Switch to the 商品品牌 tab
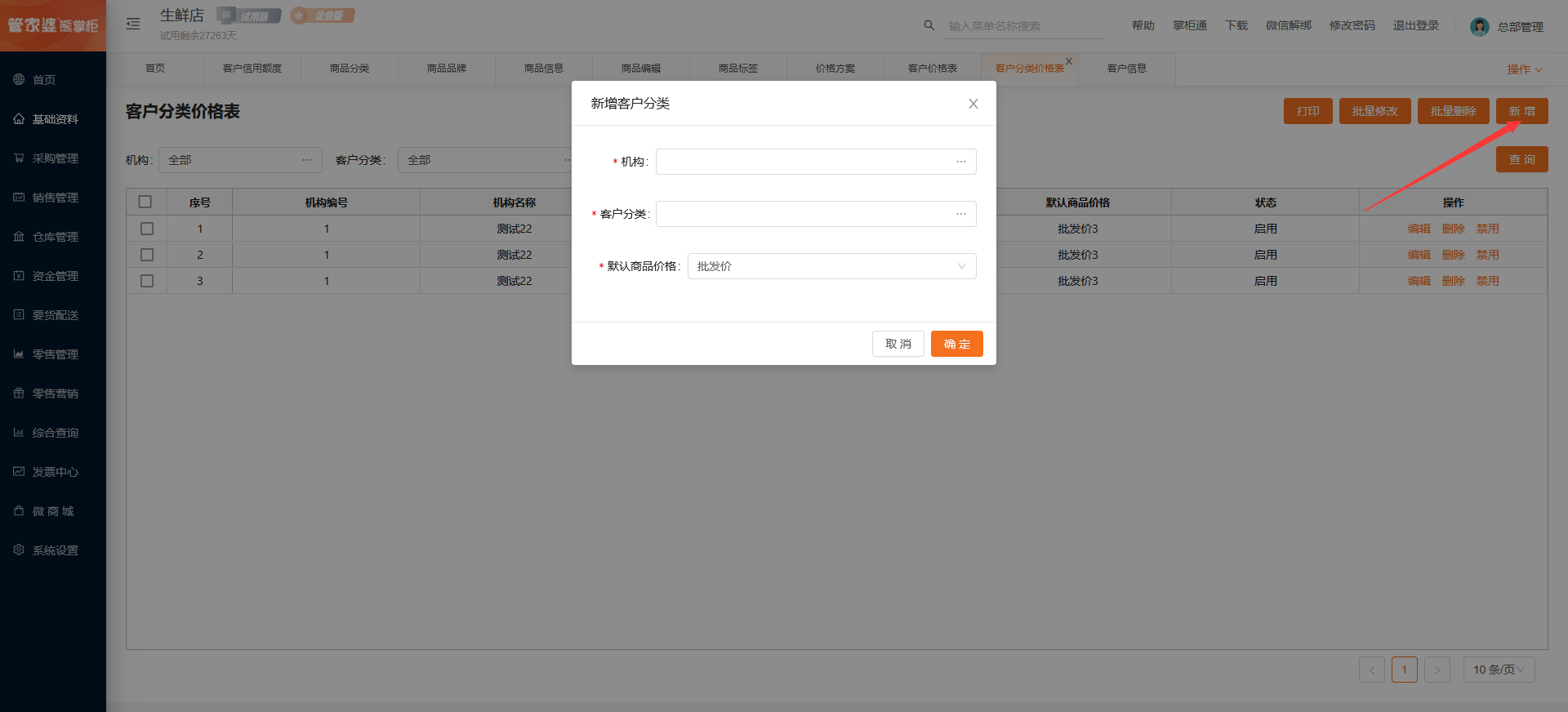Viewport: 1568px width, 712px height. point(447,69)
